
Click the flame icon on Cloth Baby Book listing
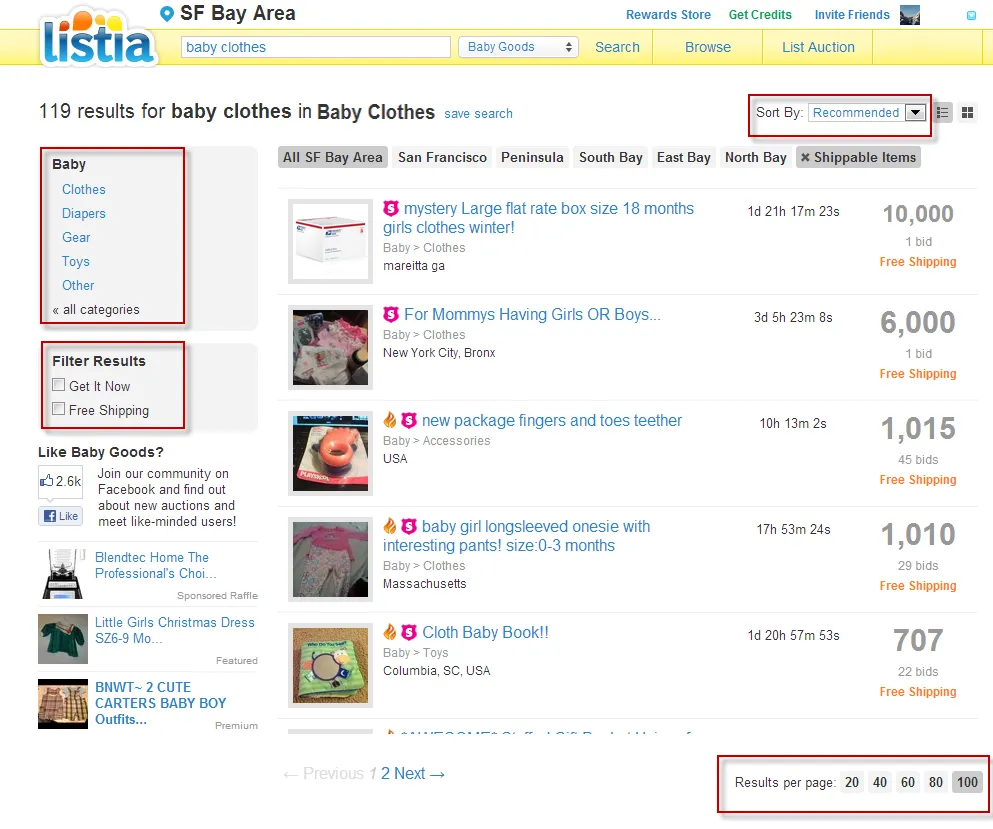389,631
